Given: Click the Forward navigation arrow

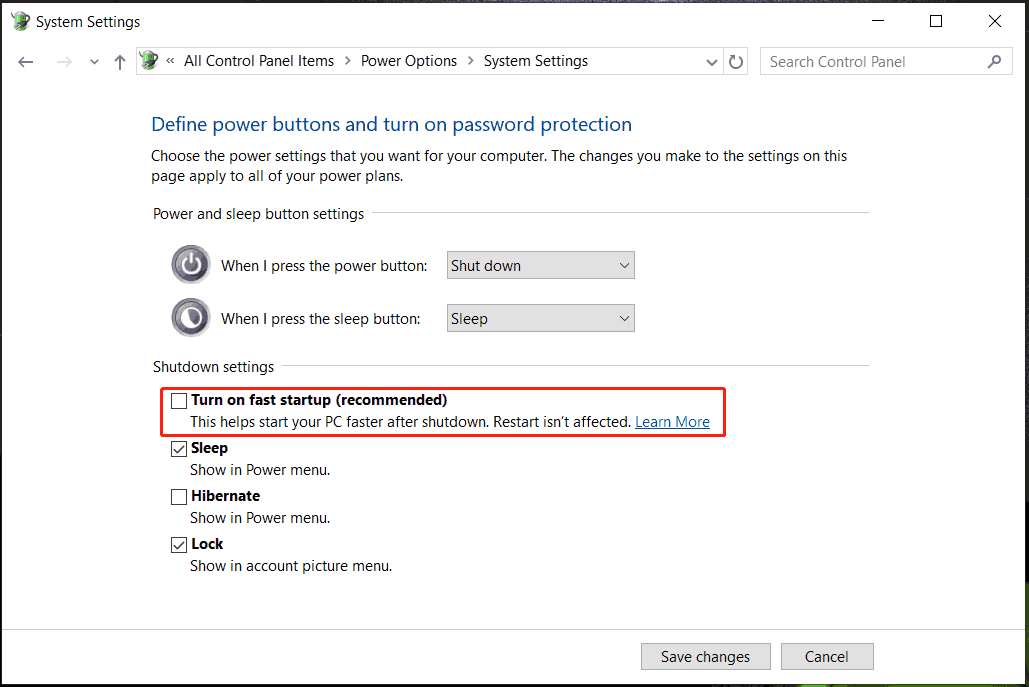Looking at the screenshot, I should click(64, 62).
